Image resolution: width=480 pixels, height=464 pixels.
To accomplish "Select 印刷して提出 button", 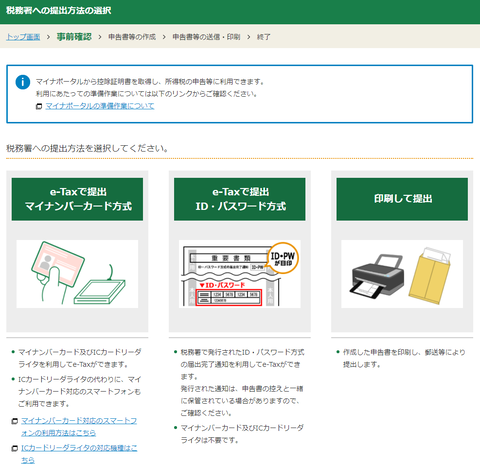I will [402, 199].
